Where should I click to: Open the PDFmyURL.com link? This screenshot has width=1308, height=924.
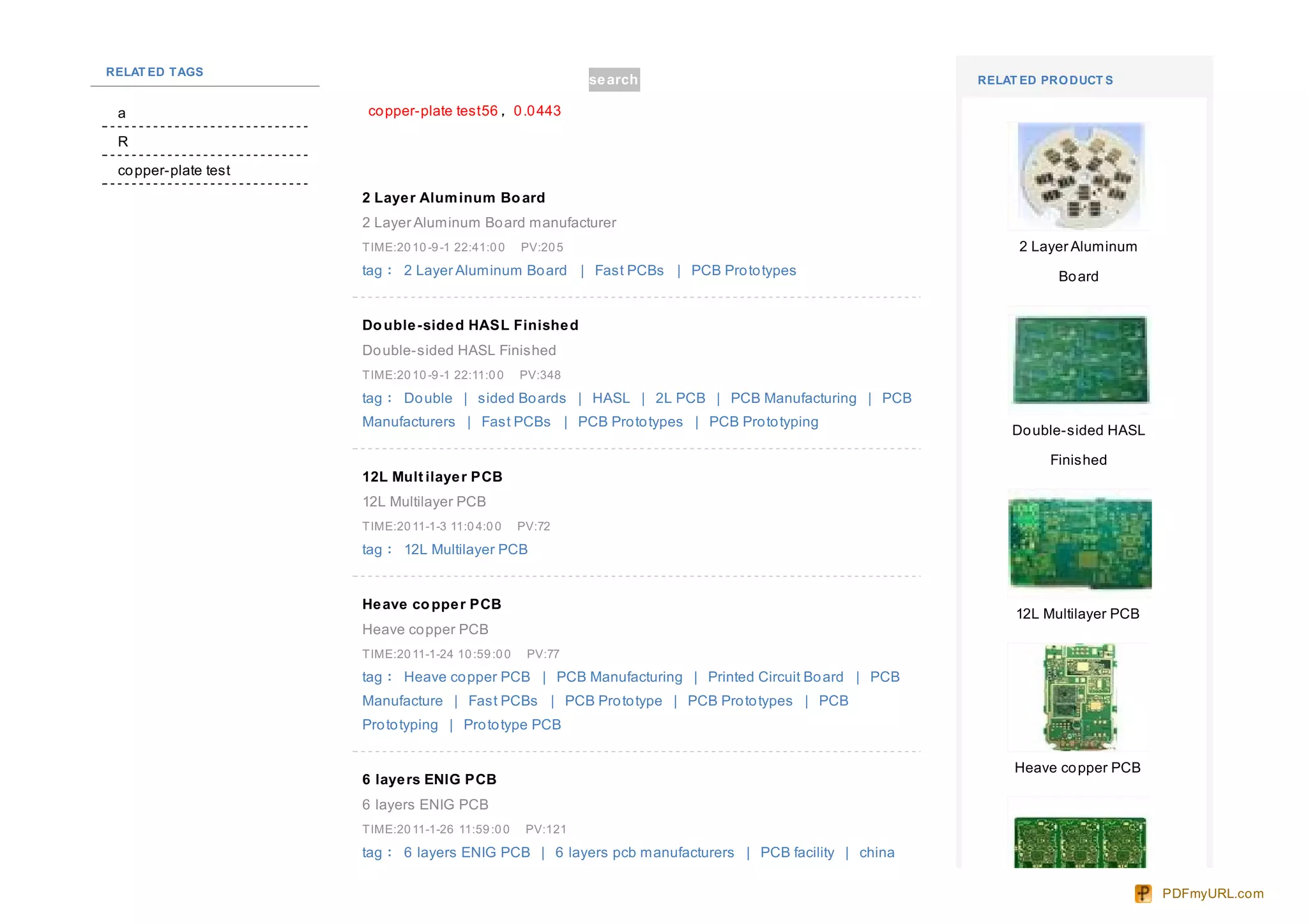tap(1212, 893)
